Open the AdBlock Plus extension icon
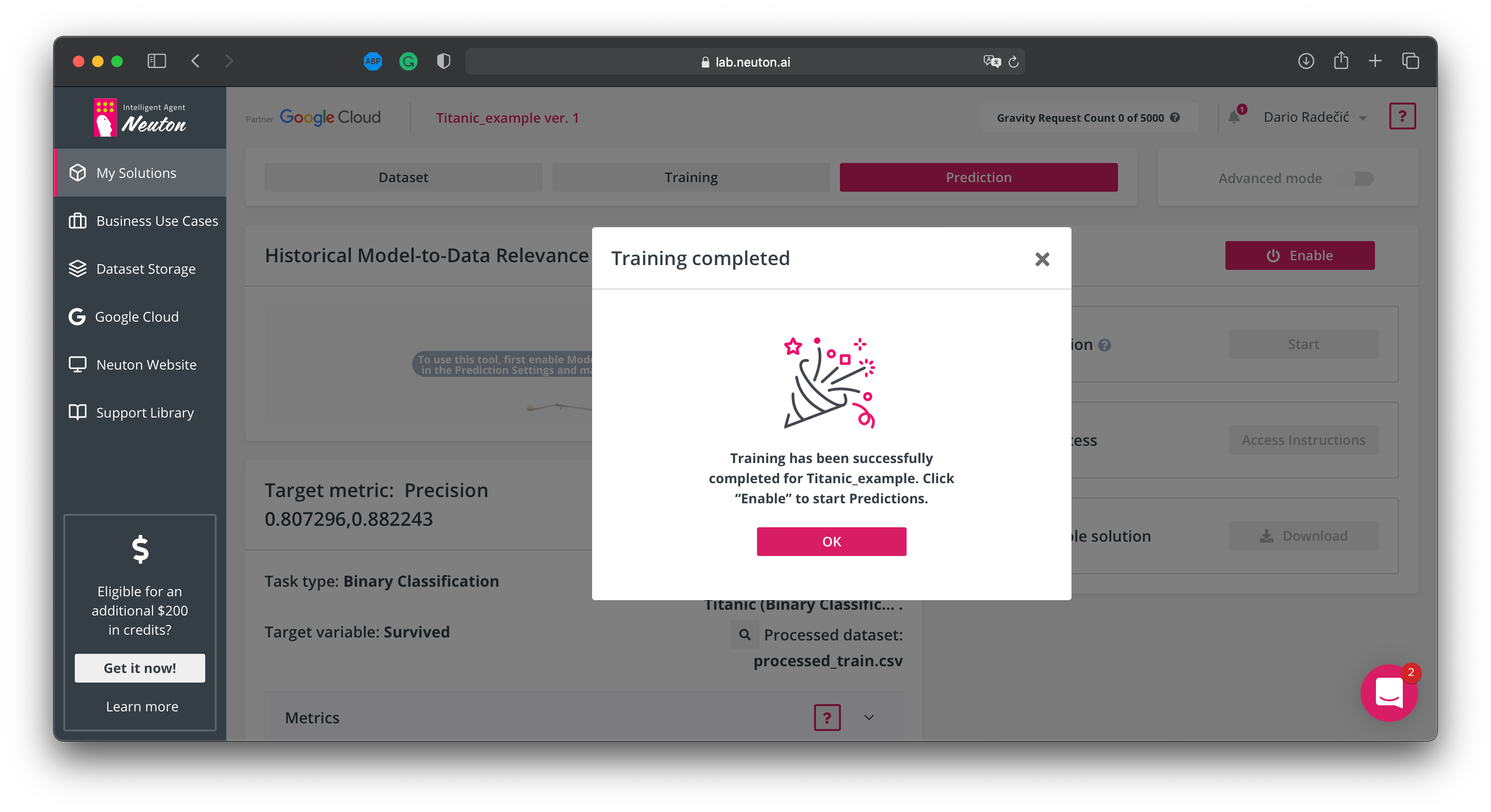The height and width of the screenshot is (812, 1491). (373, 61)
